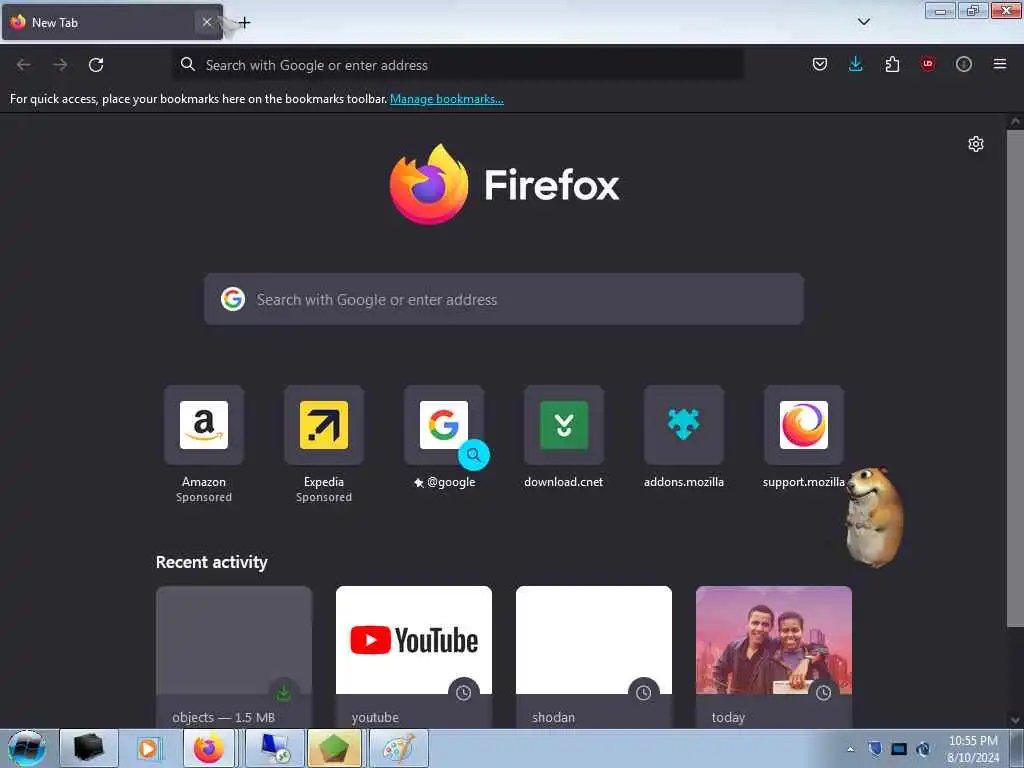Open new tab personalize gear
1024x768 pixels.
(976, 144)
